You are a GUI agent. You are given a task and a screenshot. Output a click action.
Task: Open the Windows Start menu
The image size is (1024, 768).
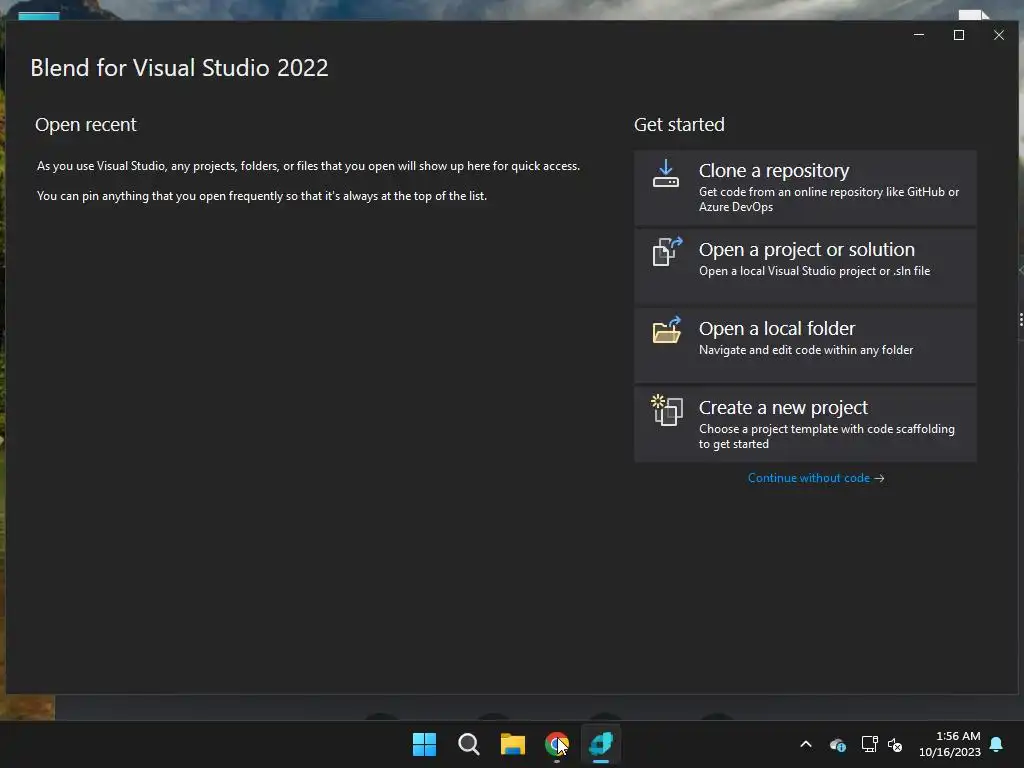pos(424,744)
